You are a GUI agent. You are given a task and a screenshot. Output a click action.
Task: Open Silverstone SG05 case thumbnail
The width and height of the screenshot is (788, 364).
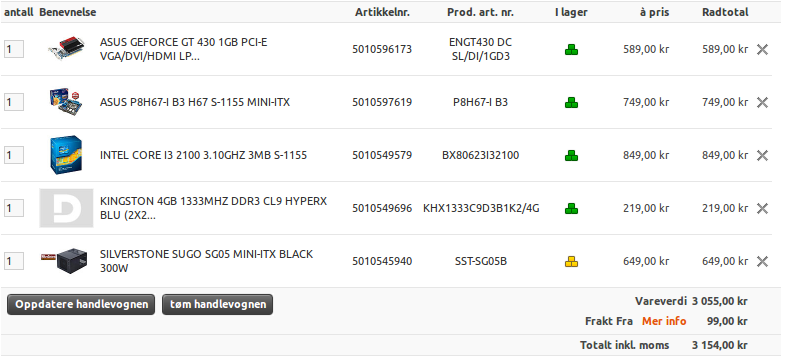pyautogui.click(x=65, y=260)
